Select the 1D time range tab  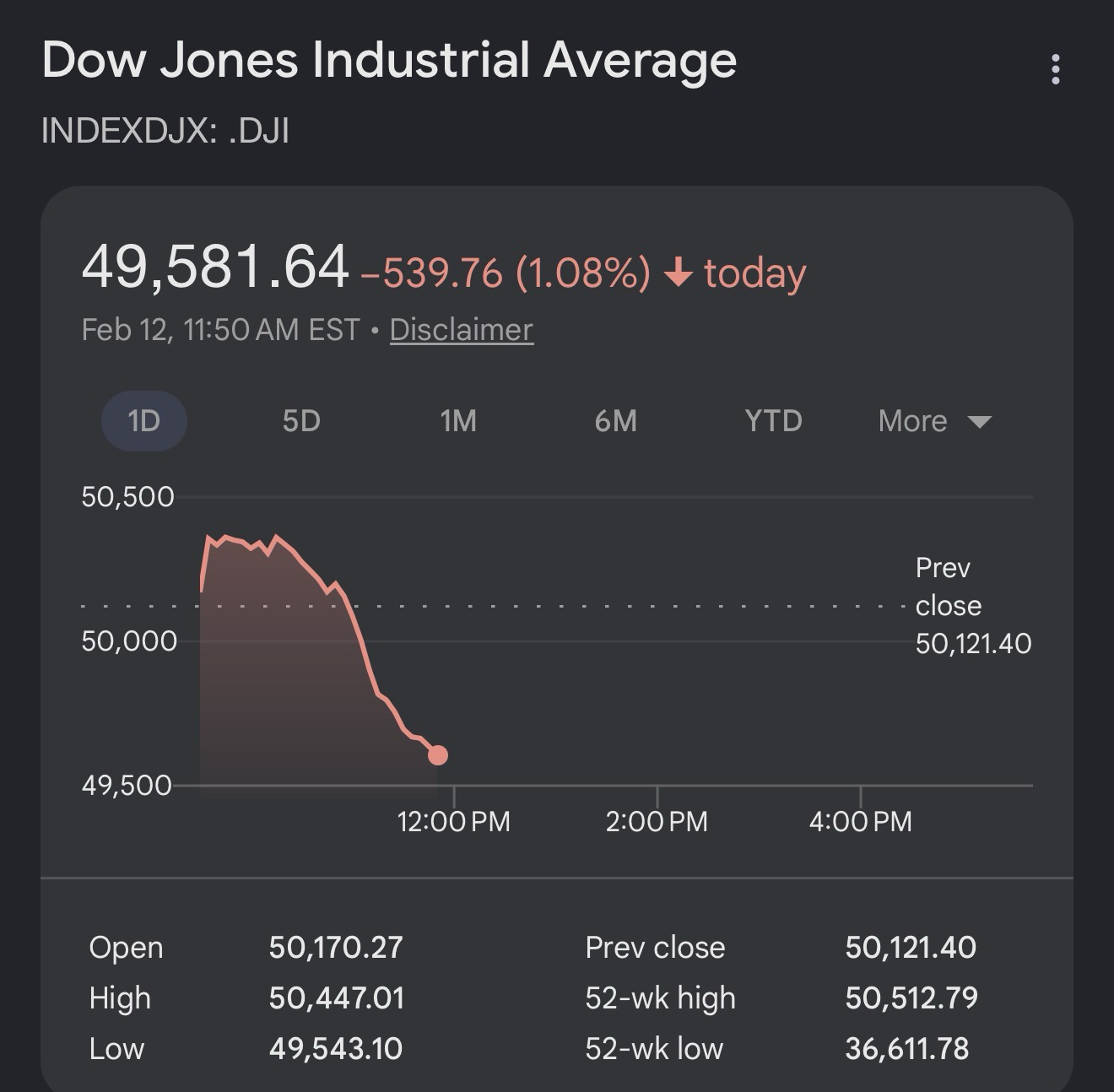(143, 420)
